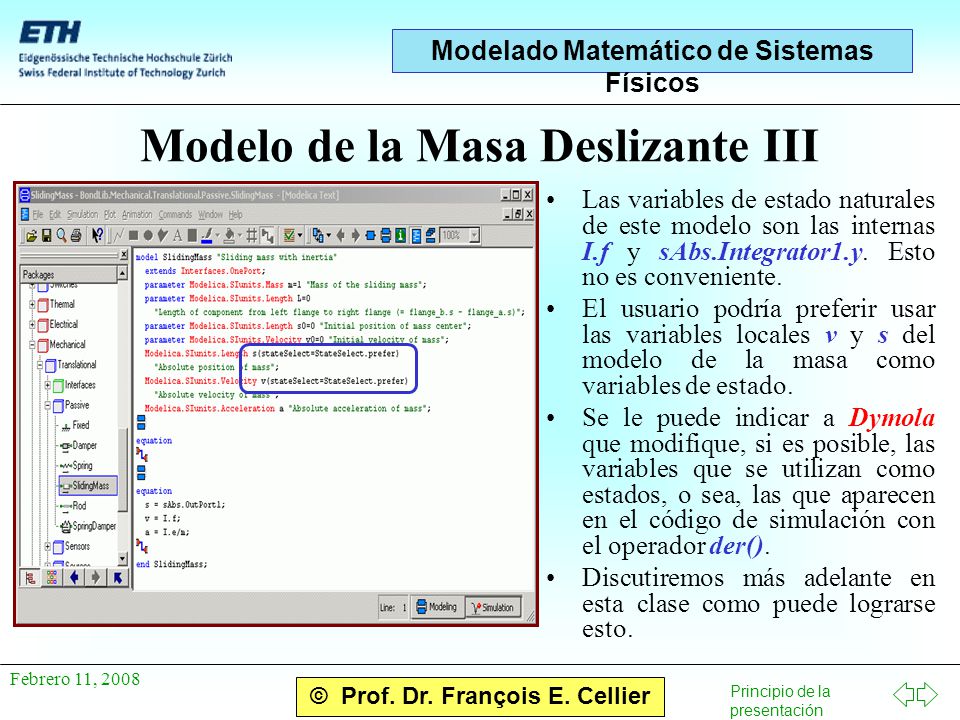The image size is (960, 720).
Task: Expand the Thermal package node
Action: (x=32, y=304)
